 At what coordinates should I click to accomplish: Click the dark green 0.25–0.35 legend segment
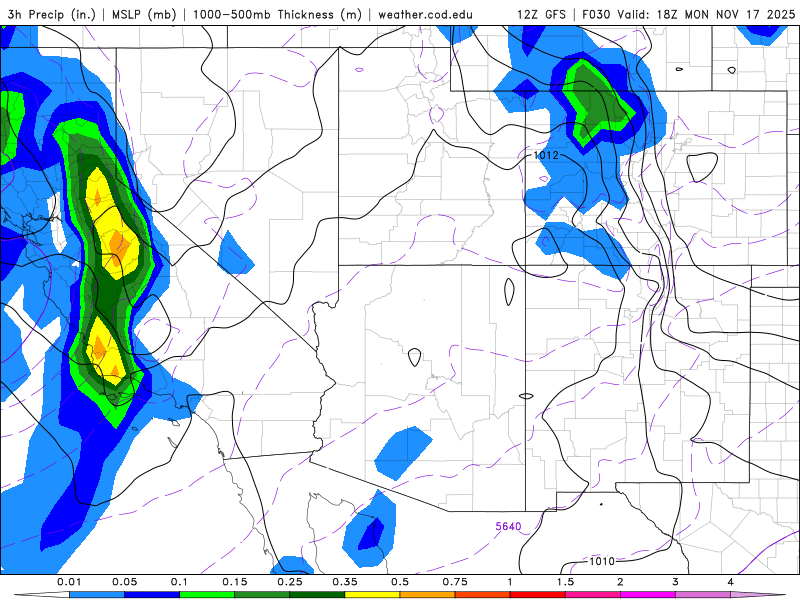pyautogui.click(x=317, y=595)
